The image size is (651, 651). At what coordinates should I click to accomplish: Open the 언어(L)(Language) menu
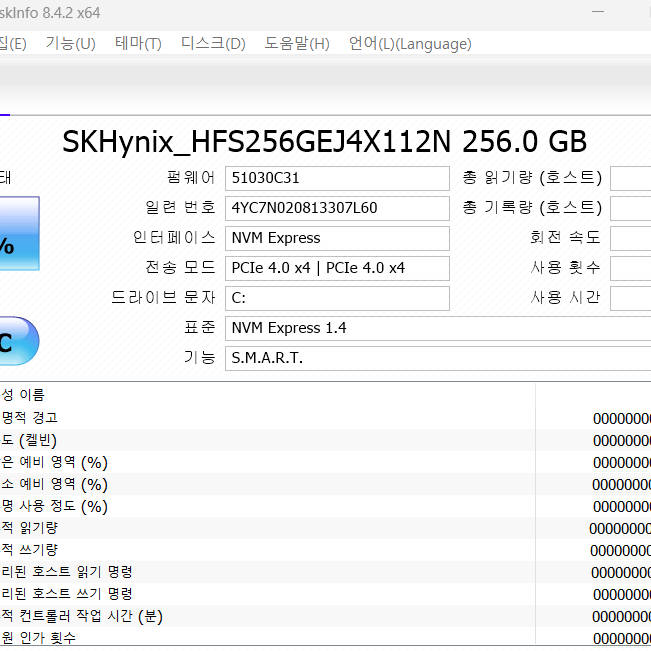click(410, 43)
